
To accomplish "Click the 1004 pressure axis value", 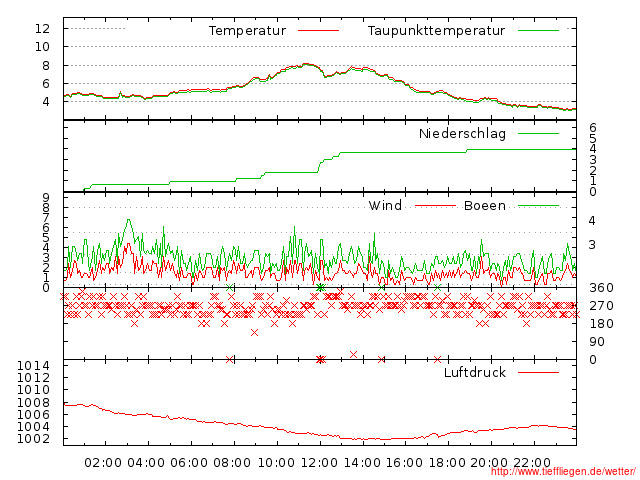I will [33, 427].
